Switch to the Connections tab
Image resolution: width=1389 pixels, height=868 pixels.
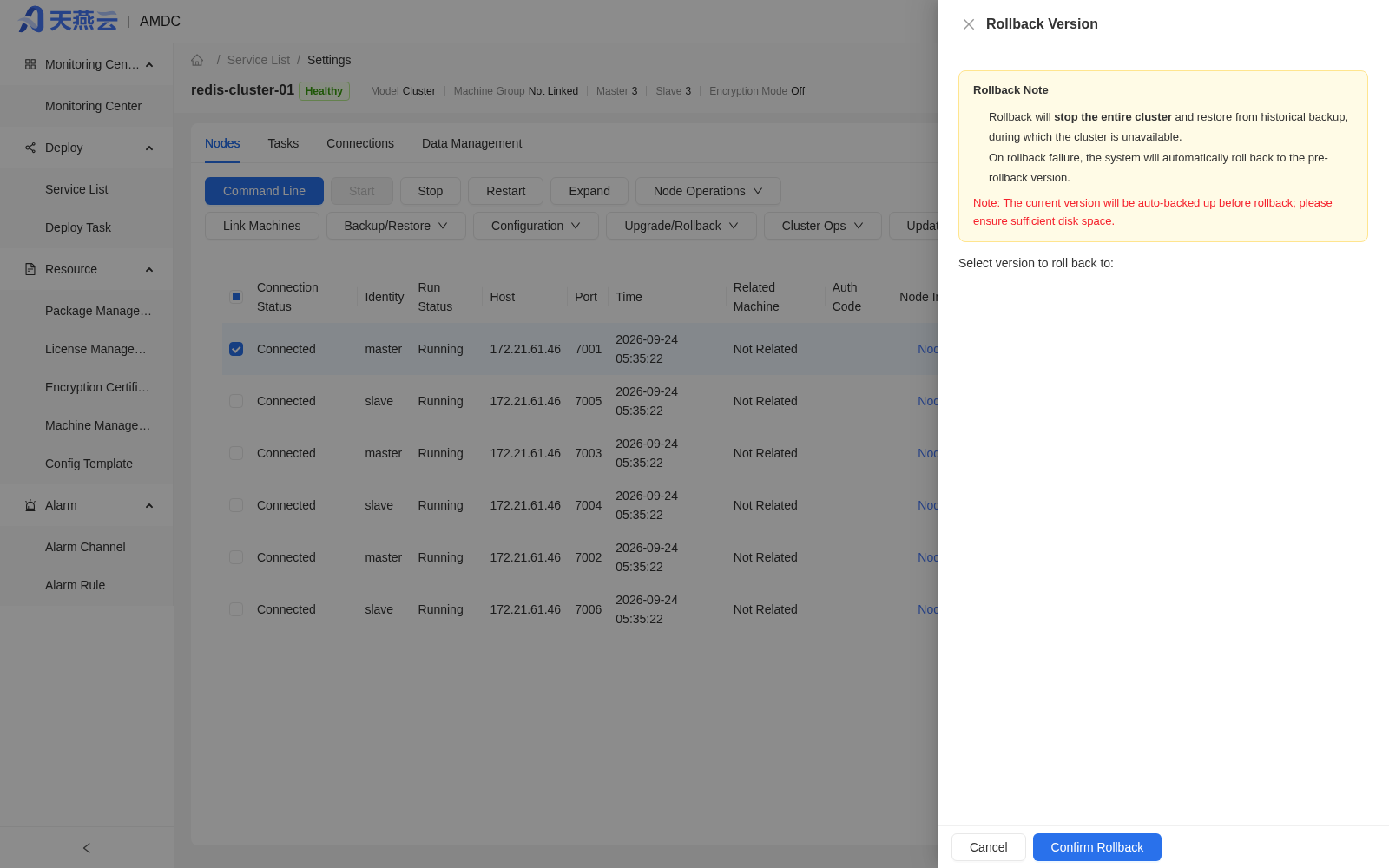click(360, 143)
